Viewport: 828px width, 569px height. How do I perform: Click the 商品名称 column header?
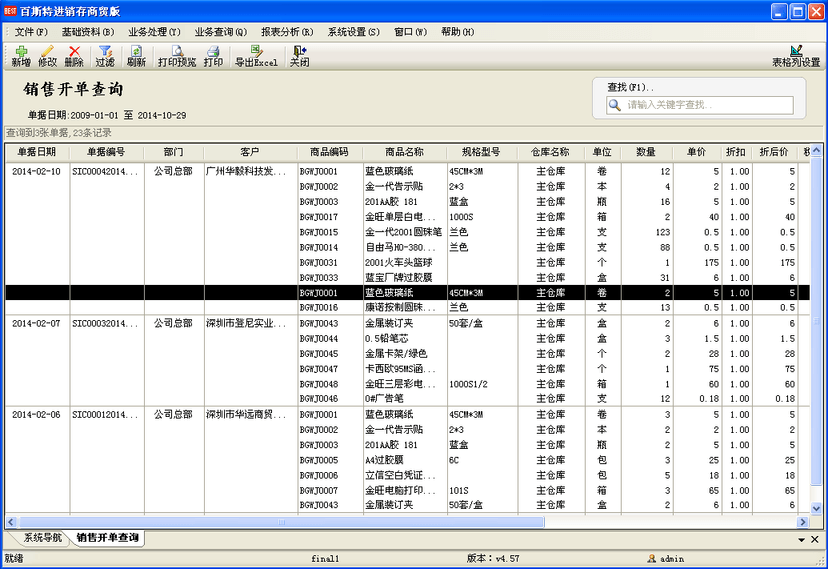point(404,152)
